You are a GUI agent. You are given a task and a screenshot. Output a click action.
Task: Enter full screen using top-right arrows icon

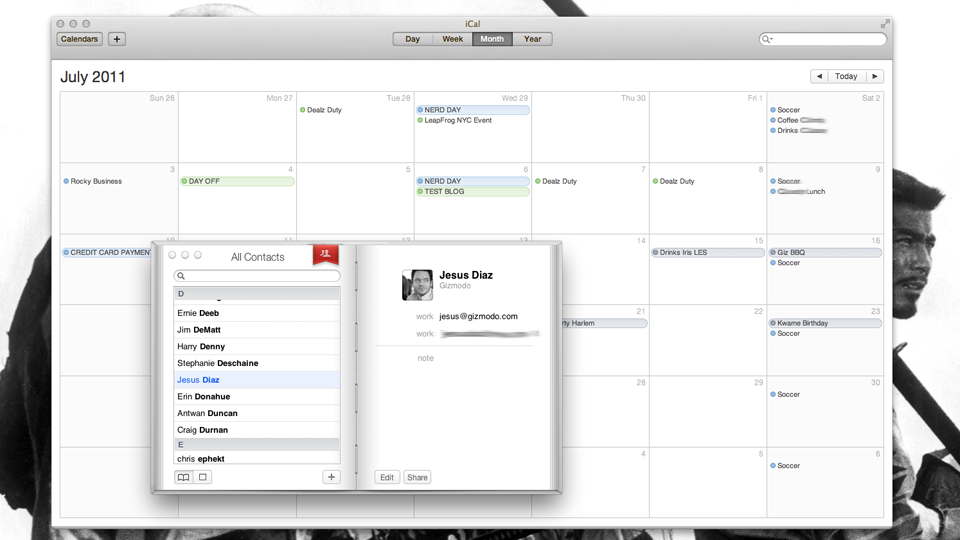point(885,24)
